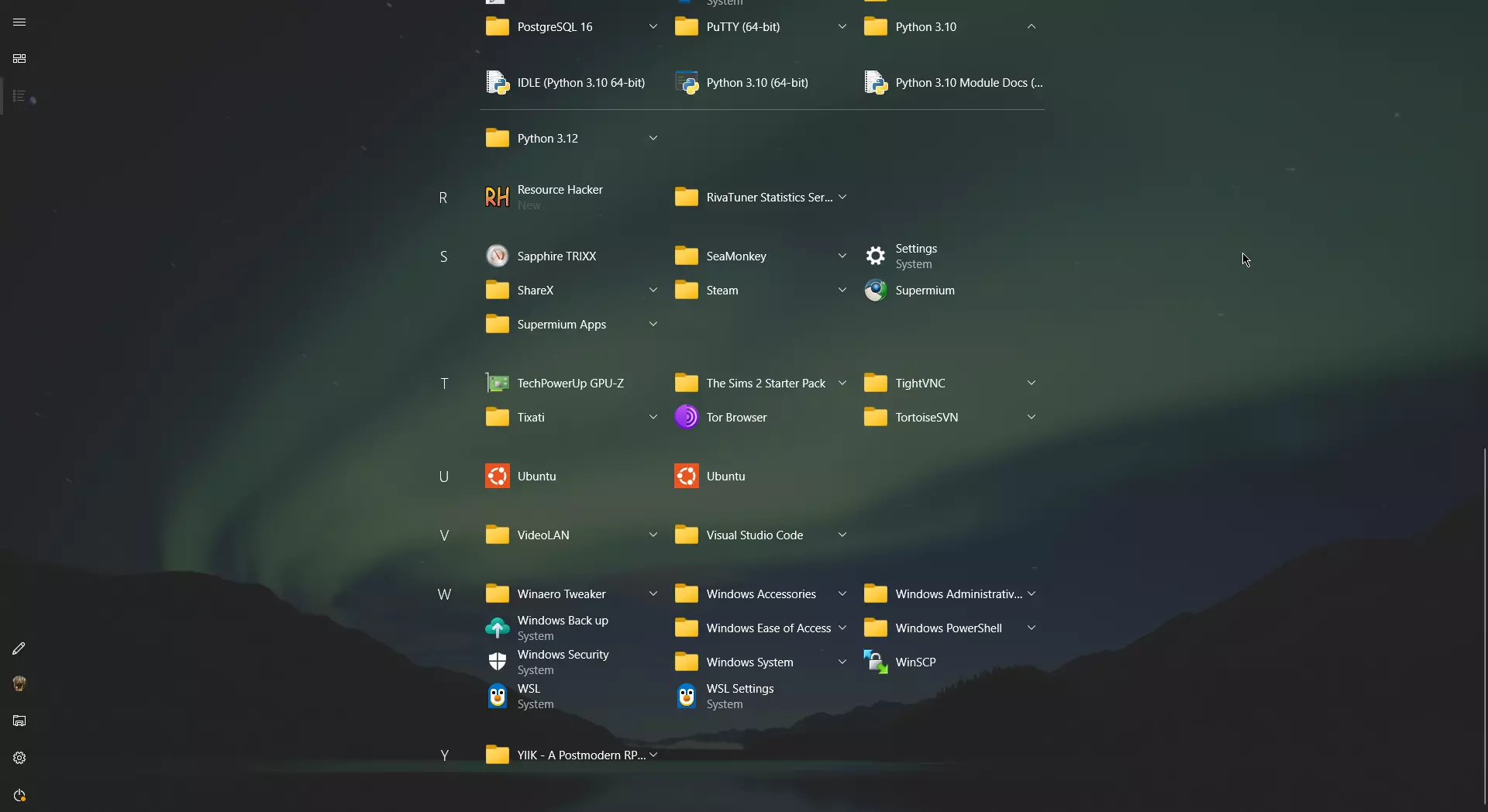Expand the SeaMonkey folder

[x=761, y=256]
